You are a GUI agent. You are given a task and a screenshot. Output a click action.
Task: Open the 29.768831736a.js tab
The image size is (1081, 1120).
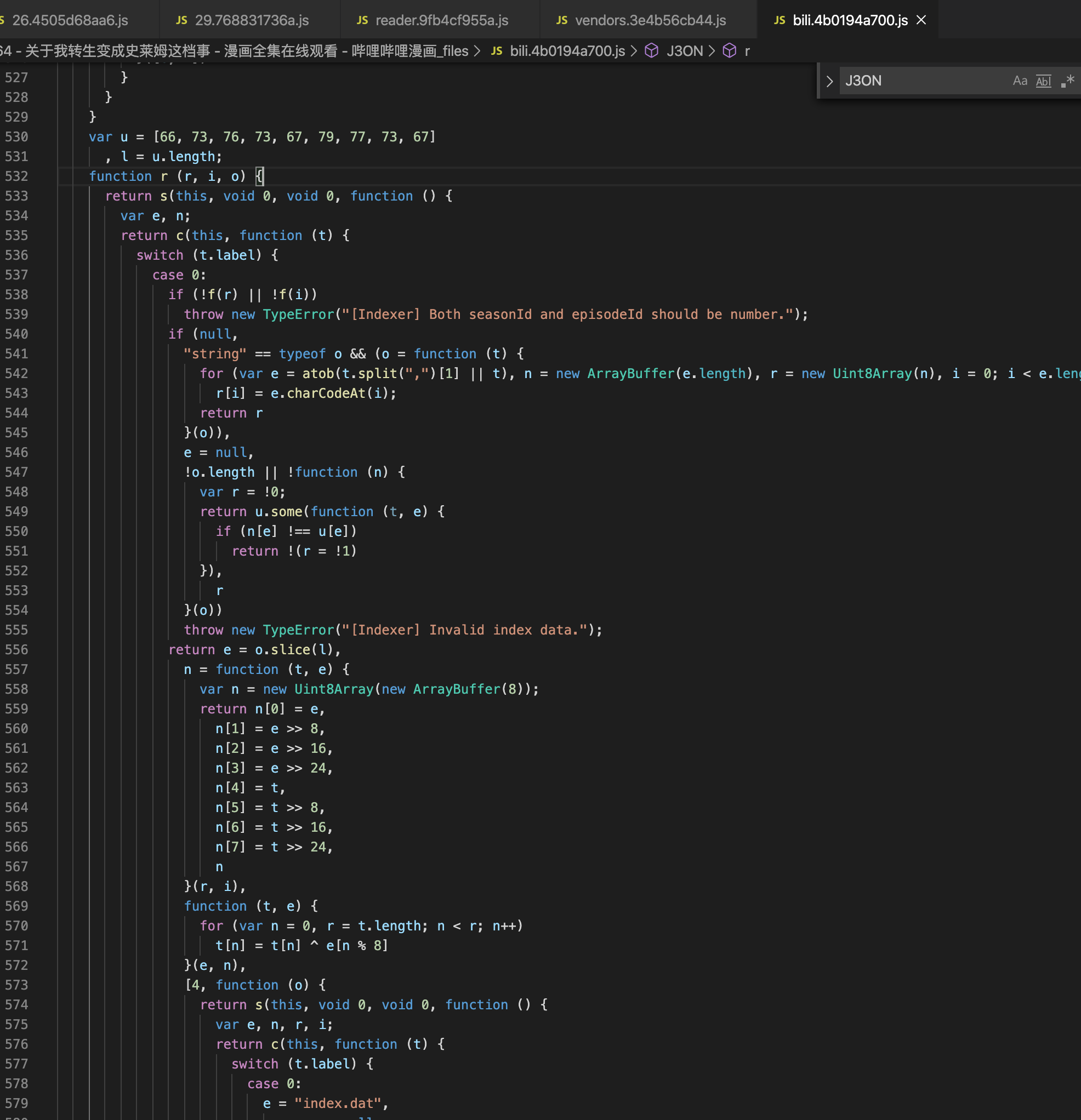[x=252, y=21]
